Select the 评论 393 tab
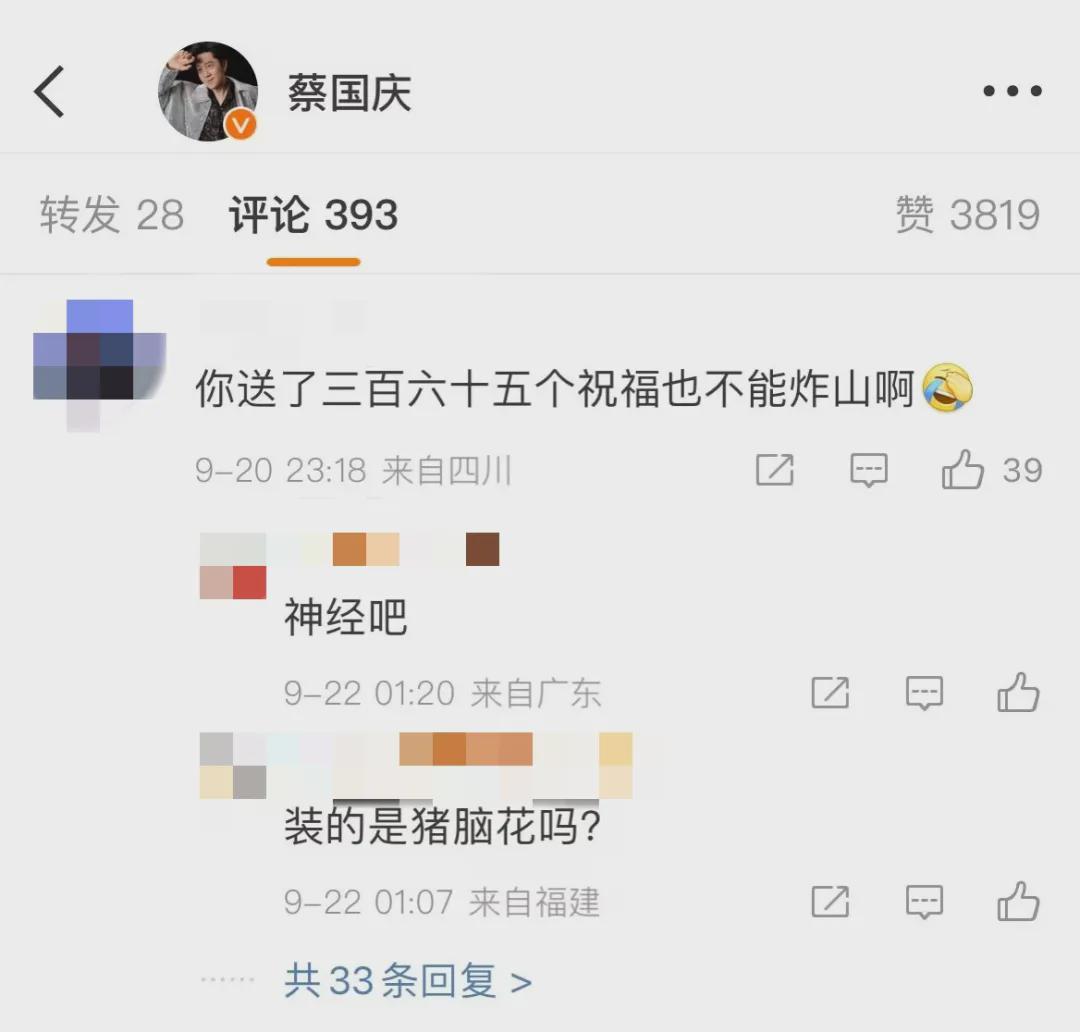Viewport: 1080px width, 1032px height. click(x=313, y=214)
